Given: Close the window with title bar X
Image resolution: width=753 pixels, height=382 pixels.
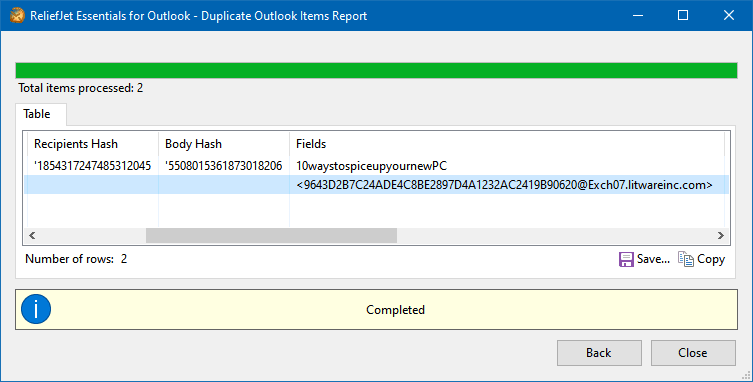Looking at the screenshot, I should 729,15.
